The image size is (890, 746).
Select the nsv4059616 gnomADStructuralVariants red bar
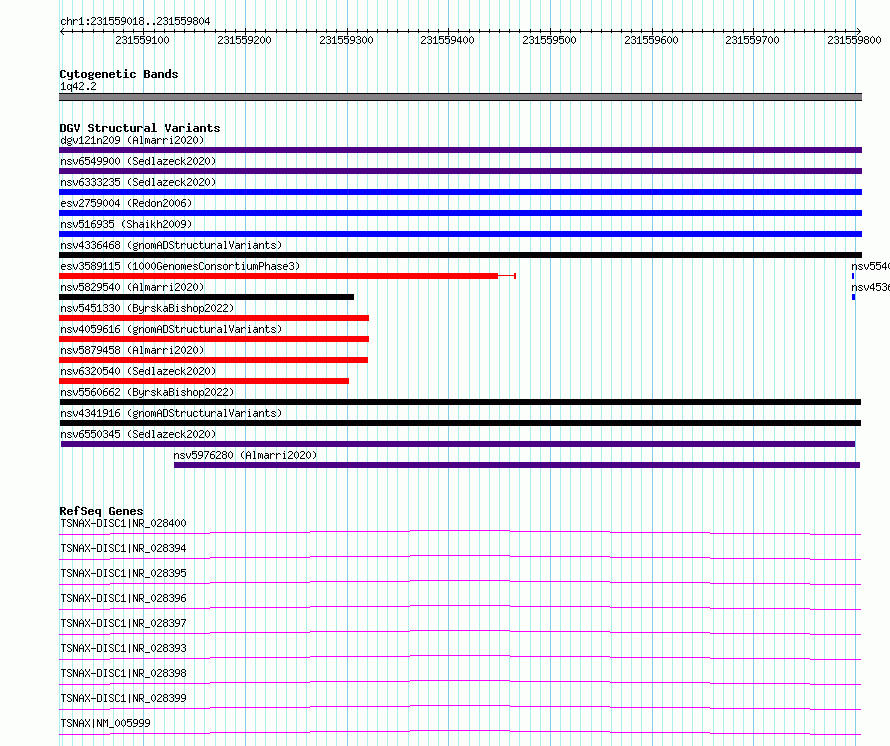click(214, 339)
